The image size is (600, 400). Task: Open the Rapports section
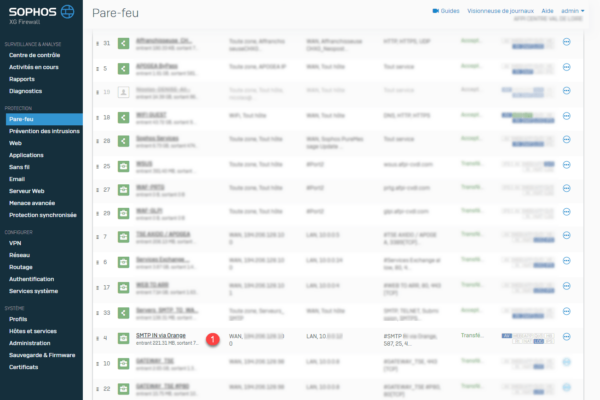point(22,79)
